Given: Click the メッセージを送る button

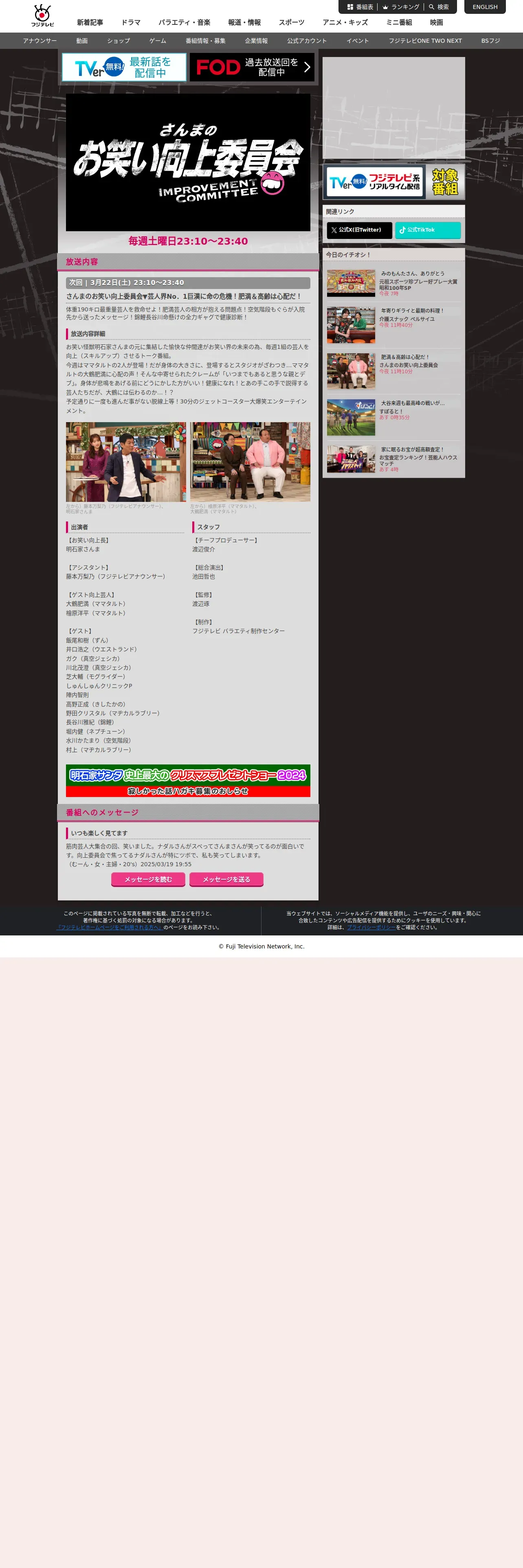Looking at the screenshot, I should point(226,880).
